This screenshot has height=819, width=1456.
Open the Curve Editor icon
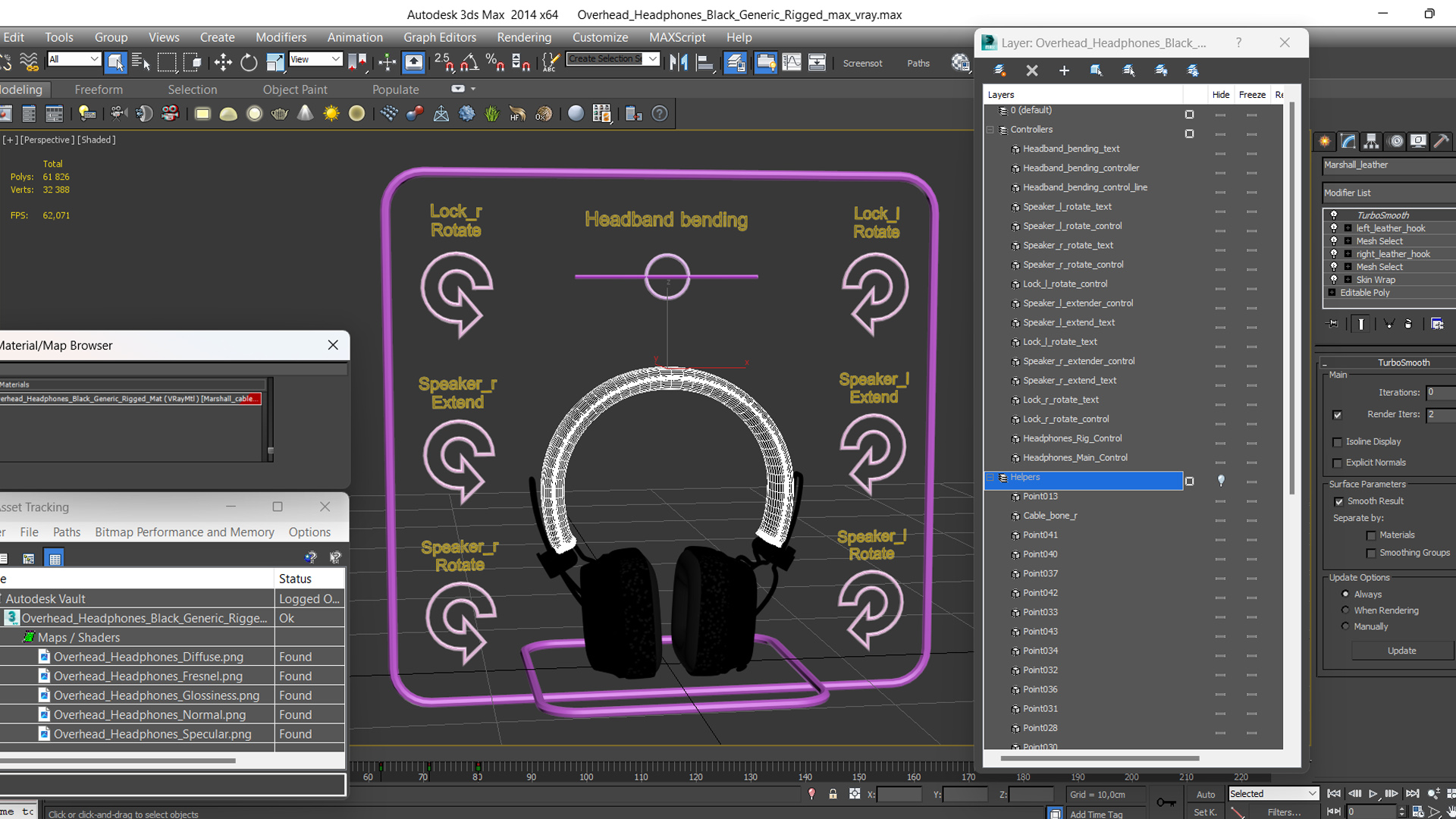(x=792, y=62)
